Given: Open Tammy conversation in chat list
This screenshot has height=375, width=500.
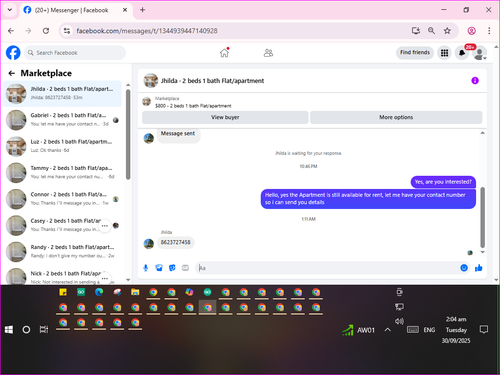Looking at the screenshot, I should click(63, 172).
